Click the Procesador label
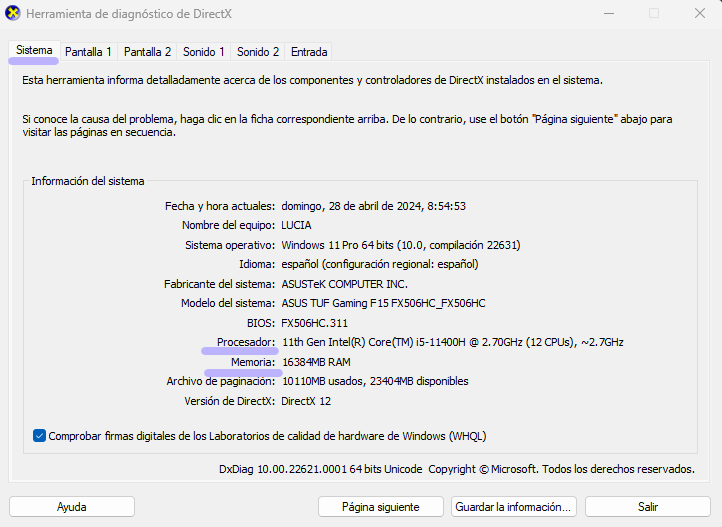The width and height of the screenshot is (722, 527). pos(246,342)
